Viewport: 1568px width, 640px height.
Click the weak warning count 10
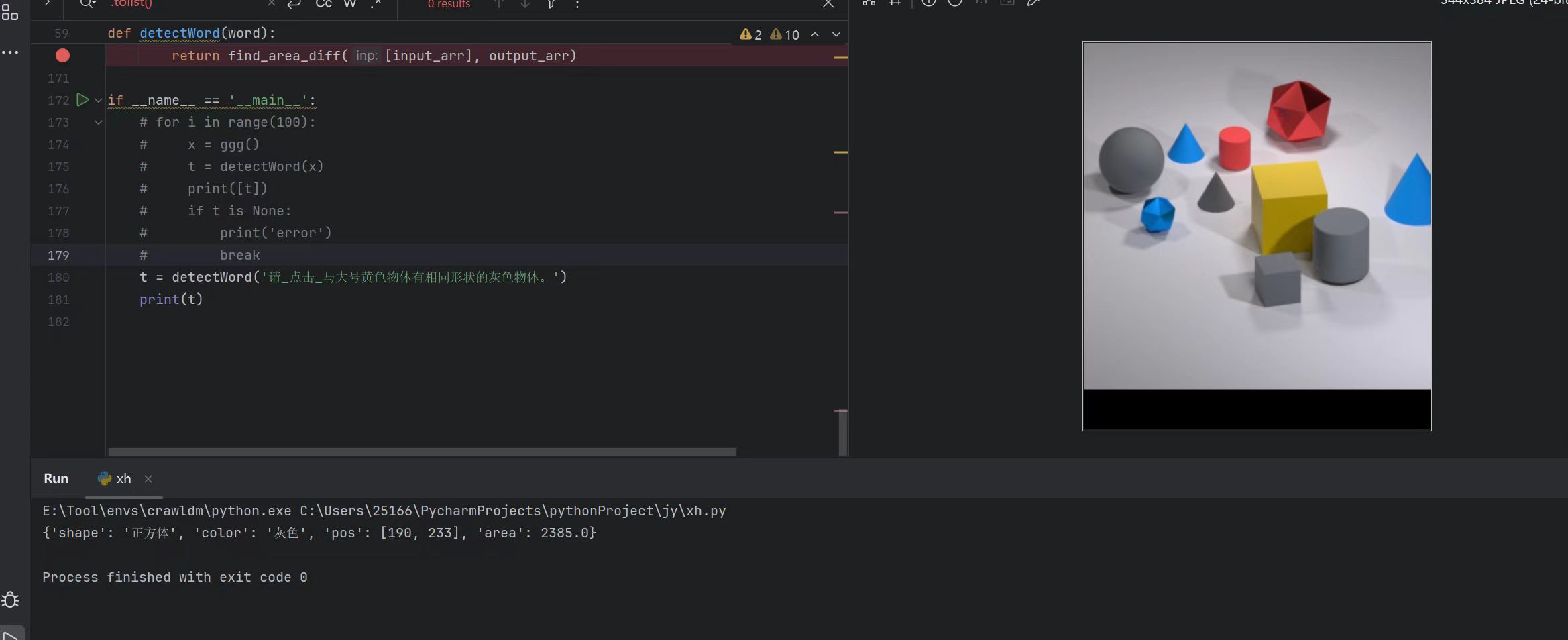(x=785, y=35)
